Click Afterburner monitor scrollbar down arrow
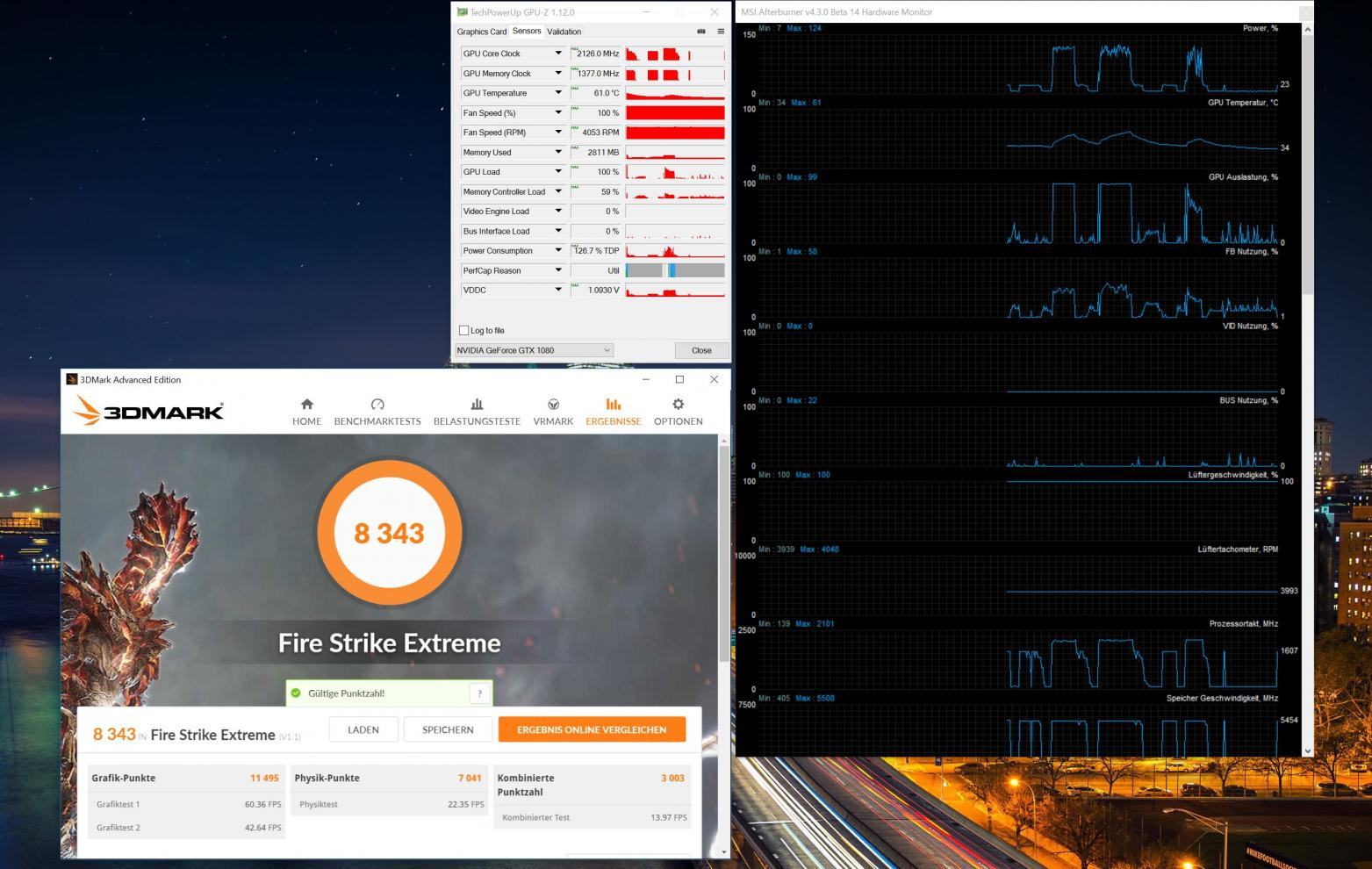The width and height of the screenshot is (1372, 869). (1308, 750)
